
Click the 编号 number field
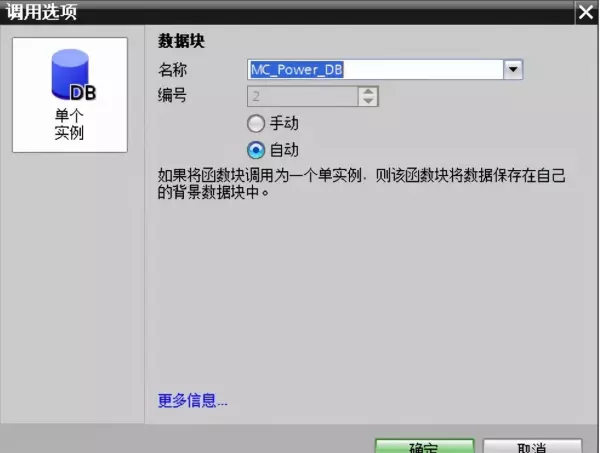[303, 96]
